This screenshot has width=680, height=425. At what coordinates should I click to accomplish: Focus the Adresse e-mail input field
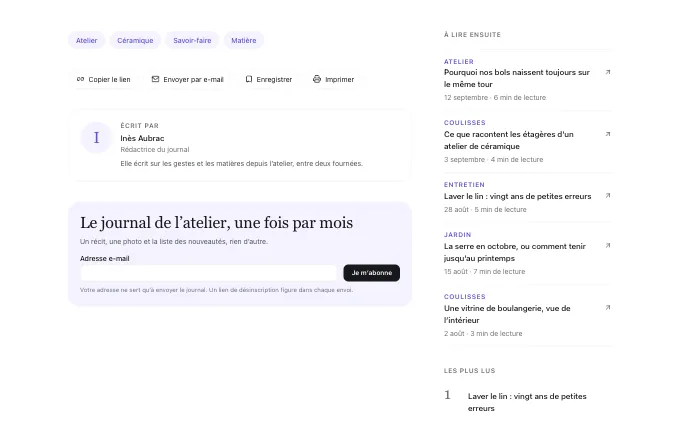pos(209,273)
